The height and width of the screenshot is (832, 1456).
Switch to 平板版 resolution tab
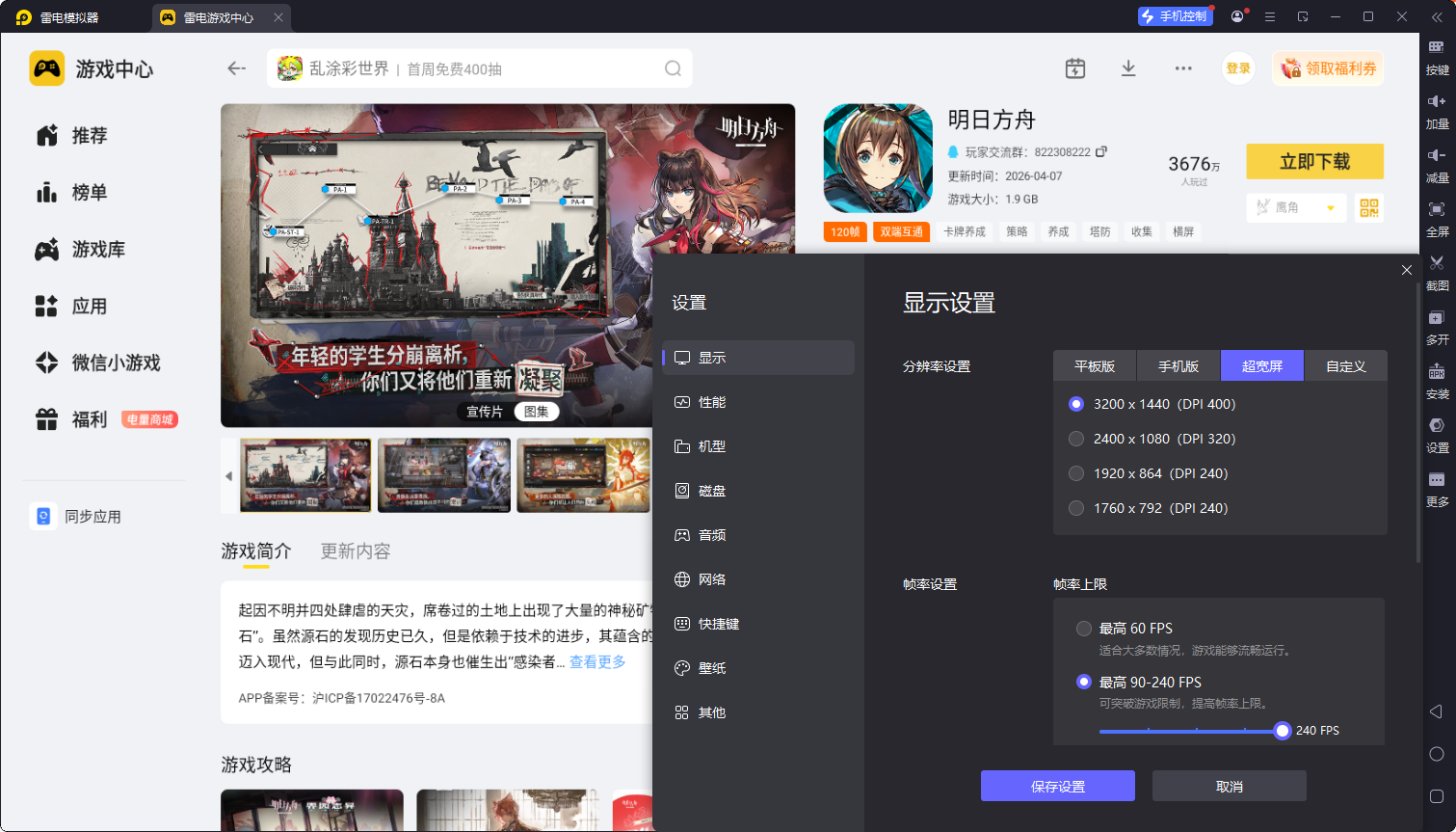[1095, 366]
